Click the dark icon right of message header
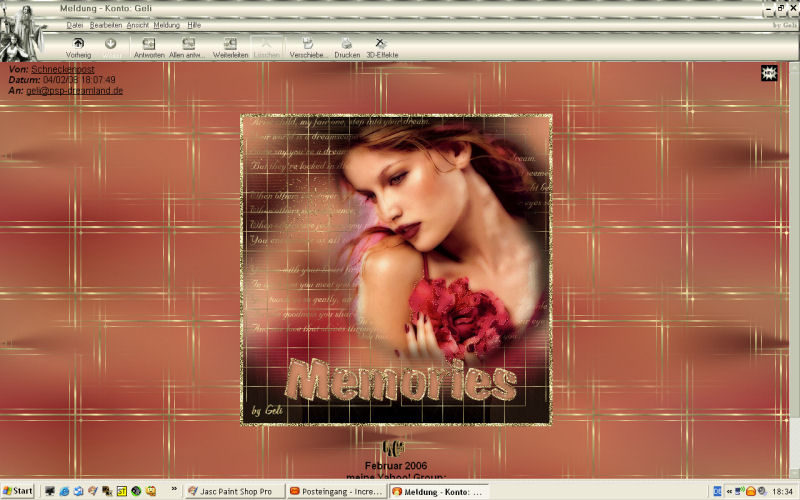Screen dimensions: 800x500 pos(769,73)
